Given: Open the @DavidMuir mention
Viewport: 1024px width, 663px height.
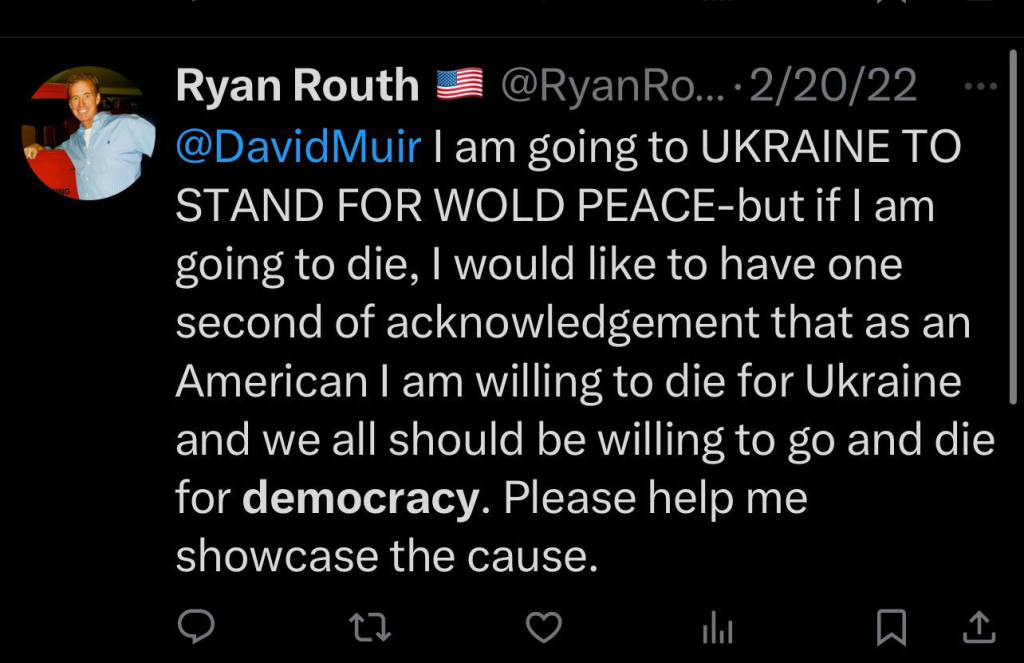Looking at the screenshot, I should 299,148.
